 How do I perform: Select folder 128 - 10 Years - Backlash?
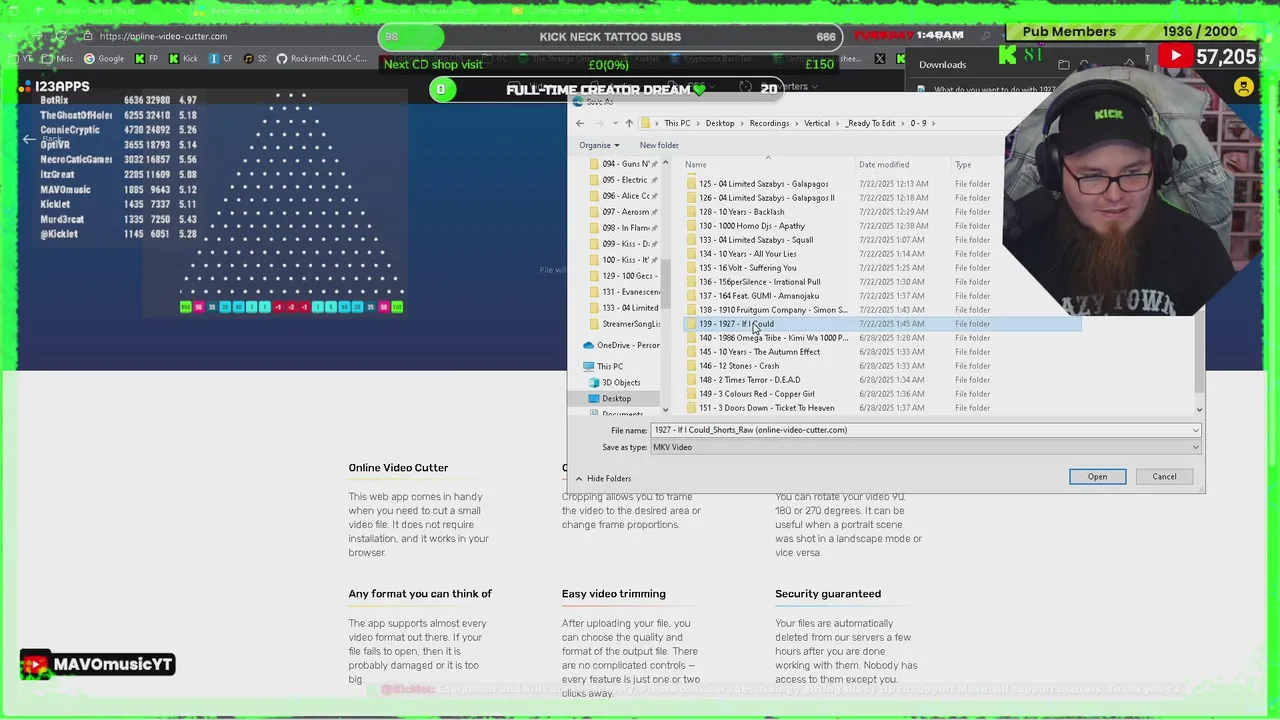tap(741, 212)
